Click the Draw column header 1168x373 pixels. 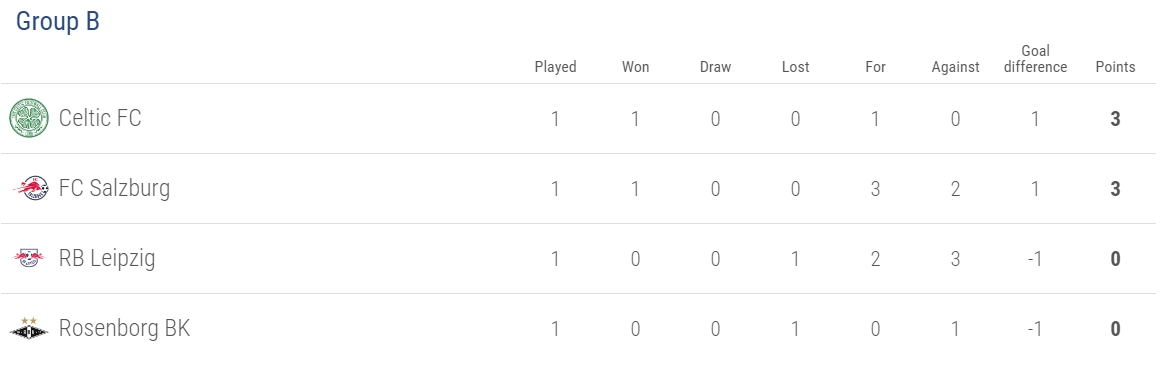coord(715,67)
